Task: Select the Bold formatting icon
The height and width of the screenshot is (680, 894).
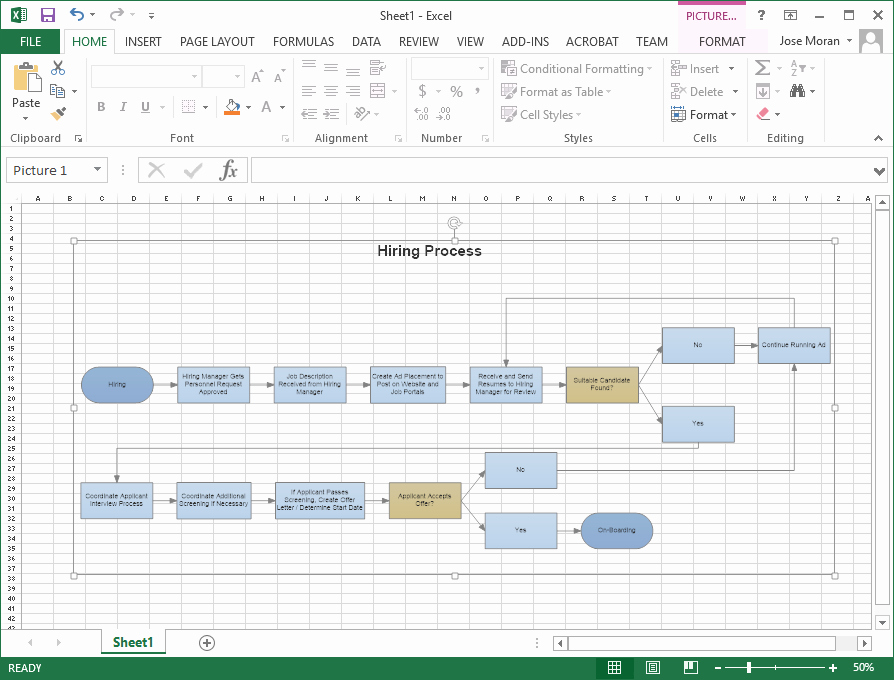Action: [100, 106]
